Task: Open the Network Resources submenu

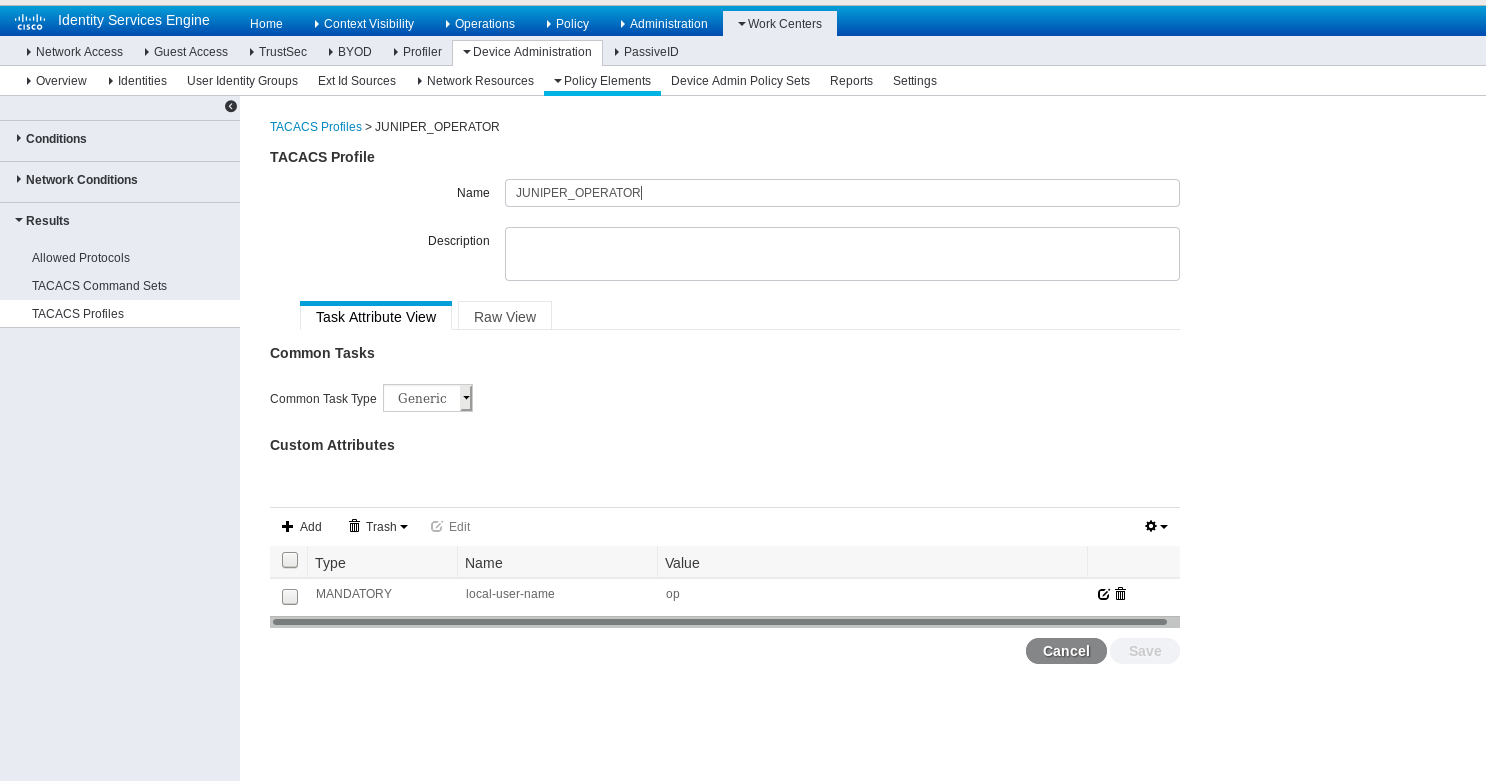Action: tap(475, 81)
